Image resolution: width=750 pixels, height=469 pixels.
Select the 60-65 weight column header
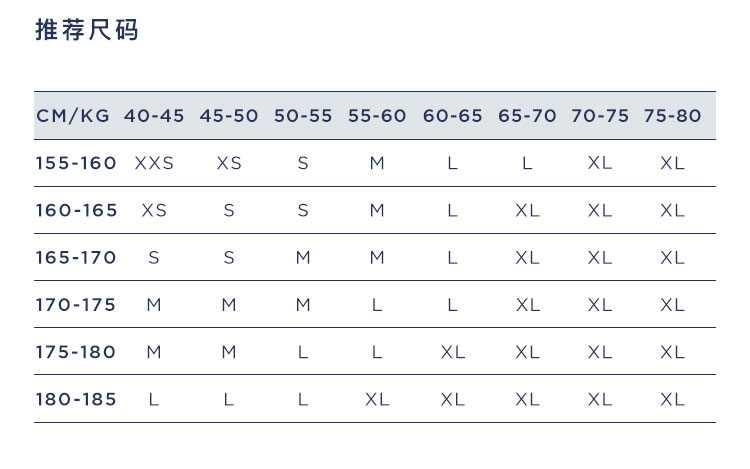[452, 116]
